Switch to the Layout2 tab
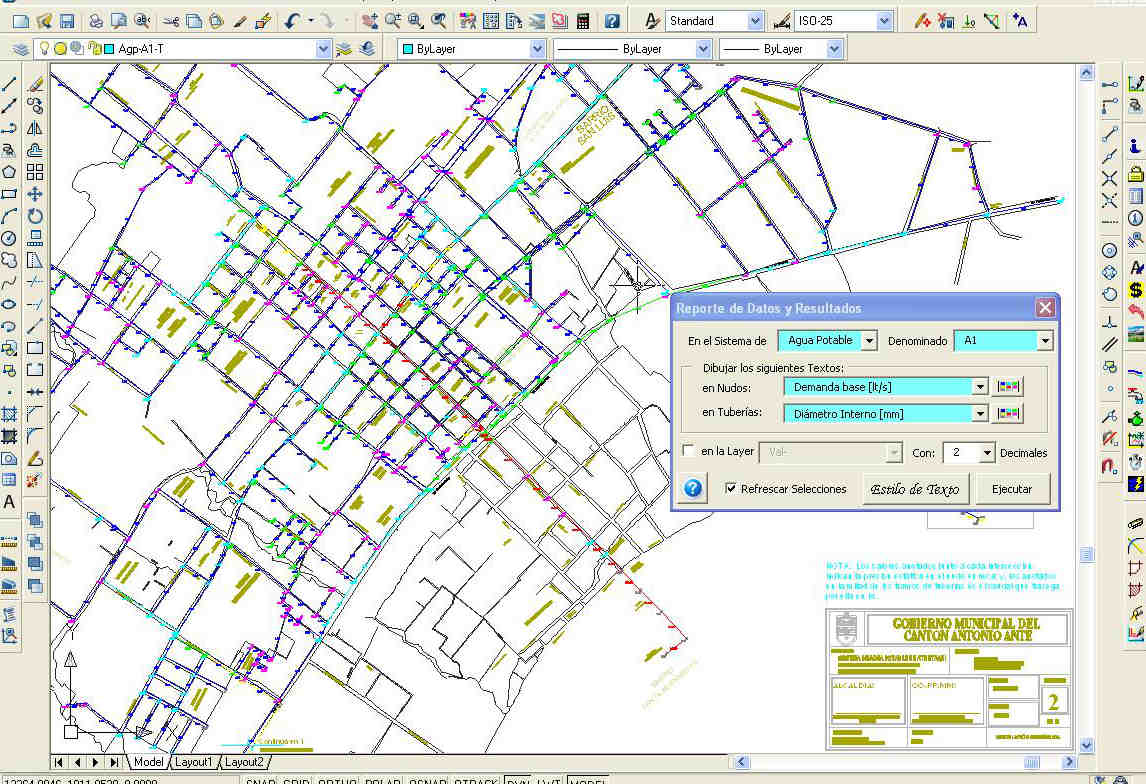The width and height of the screenshot is (1146, 784). (x=244, y=762)
